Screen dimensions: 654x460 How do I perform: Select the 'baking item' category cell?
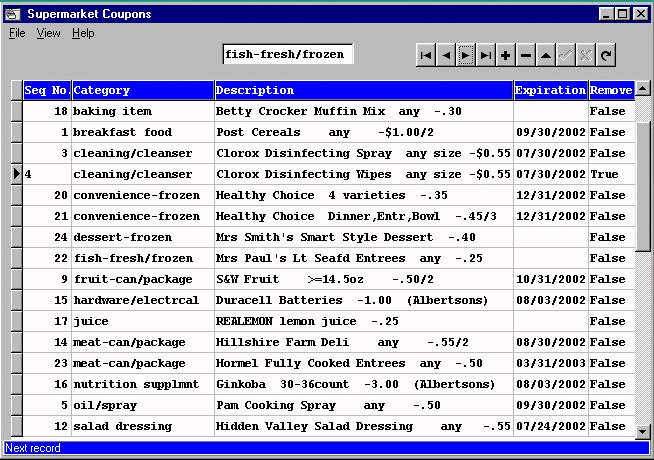(143, 111)
